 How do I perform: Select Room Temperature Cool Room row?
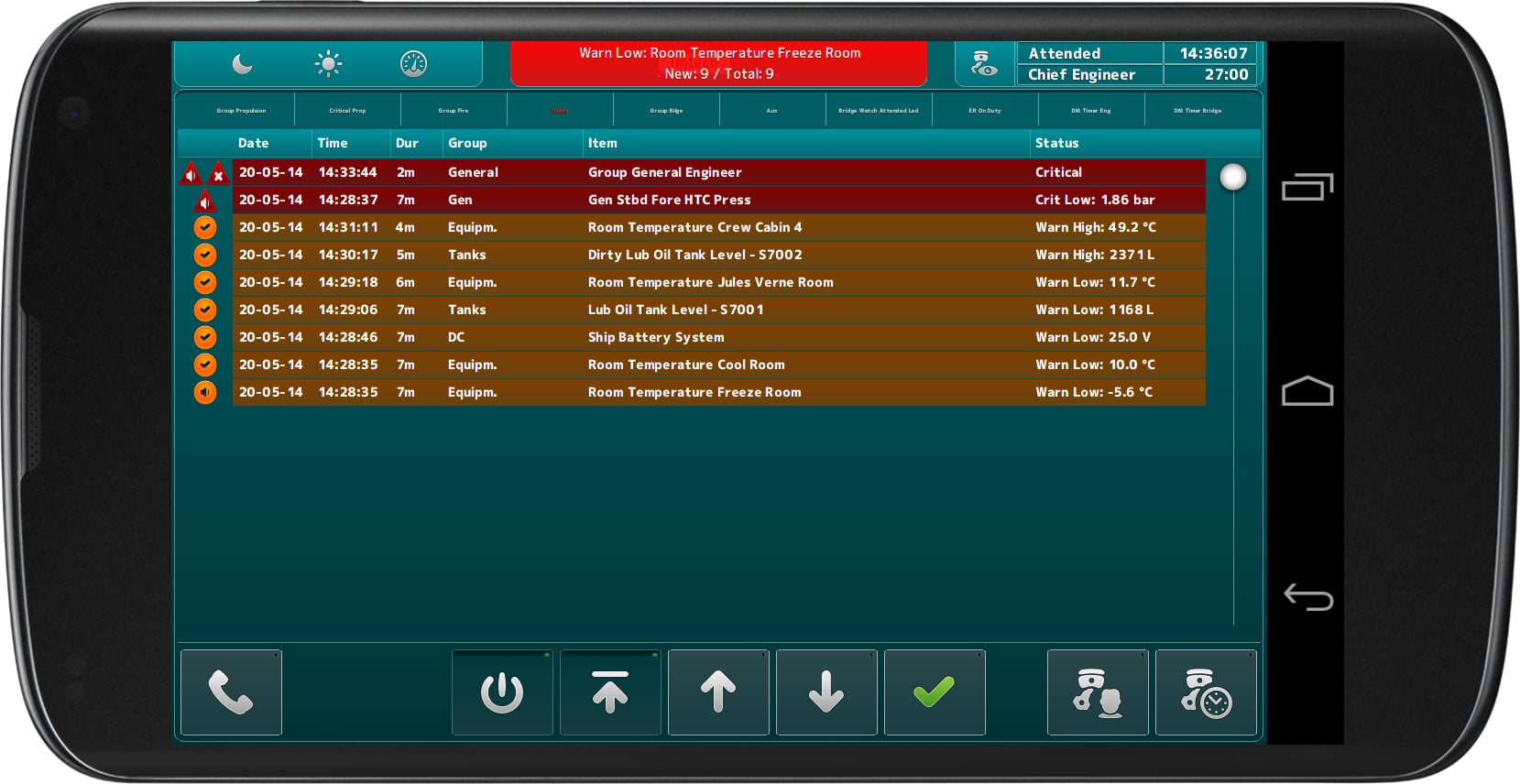(719, 365)
